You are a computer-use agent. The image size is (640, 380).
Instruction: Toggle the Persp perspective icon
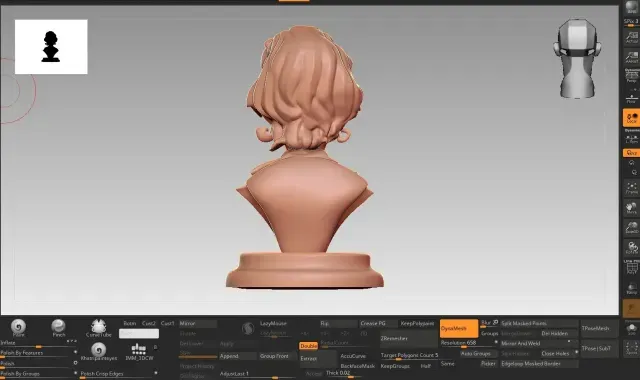pos(631,76)
